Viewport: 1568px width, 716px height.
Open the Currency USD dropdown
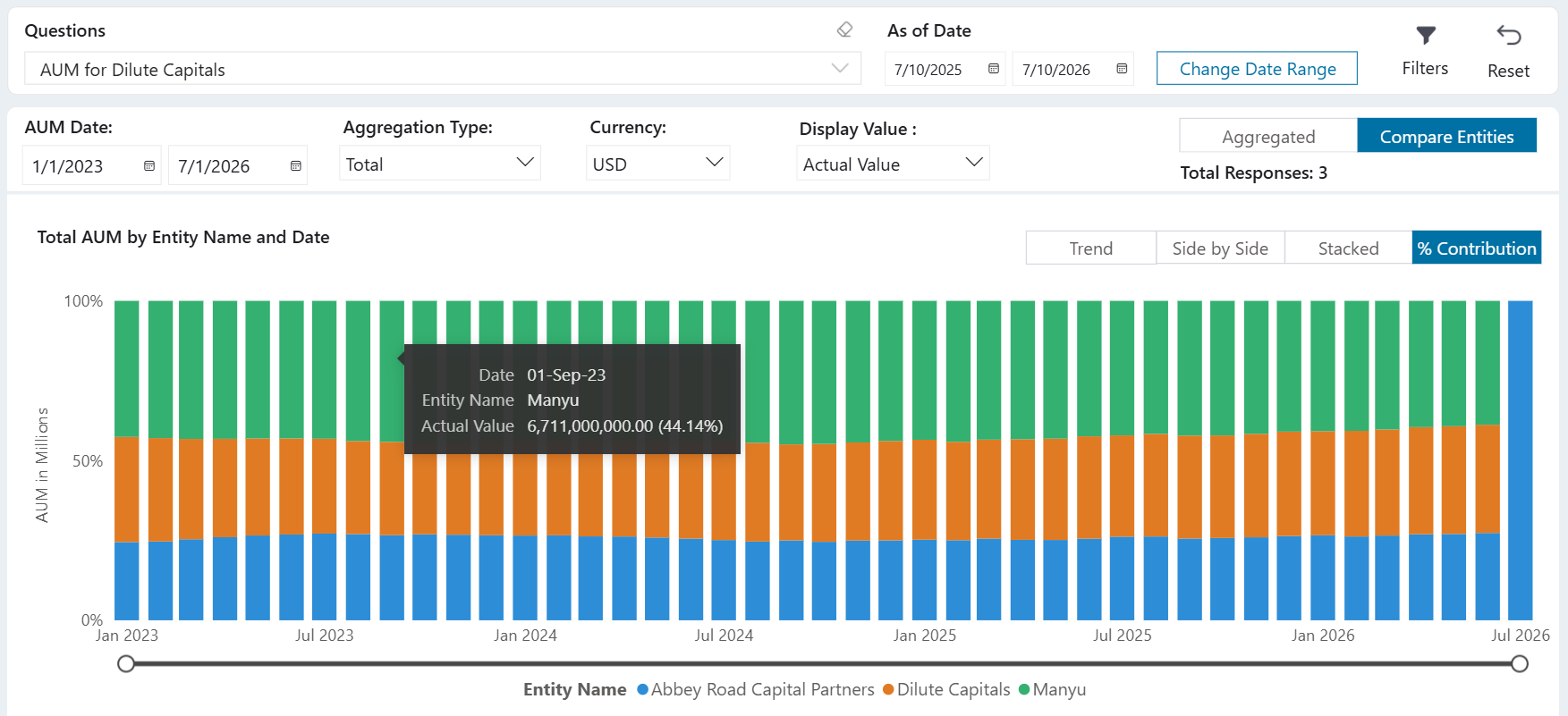tap(657, 164)
